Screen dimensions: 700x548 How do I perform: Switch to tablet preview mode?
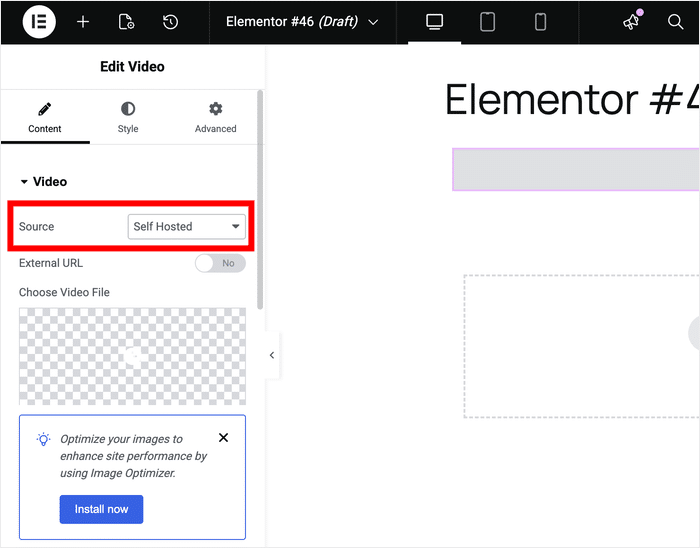488,21
